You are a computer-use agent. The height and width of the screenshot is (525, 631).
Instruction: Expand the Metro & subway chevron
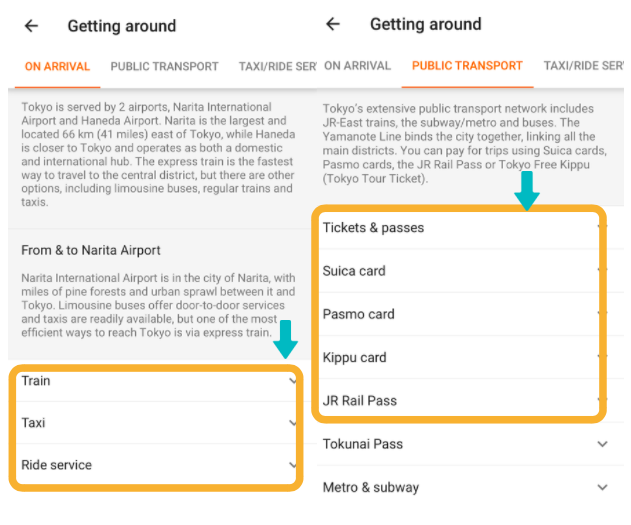tap(602, 487)
